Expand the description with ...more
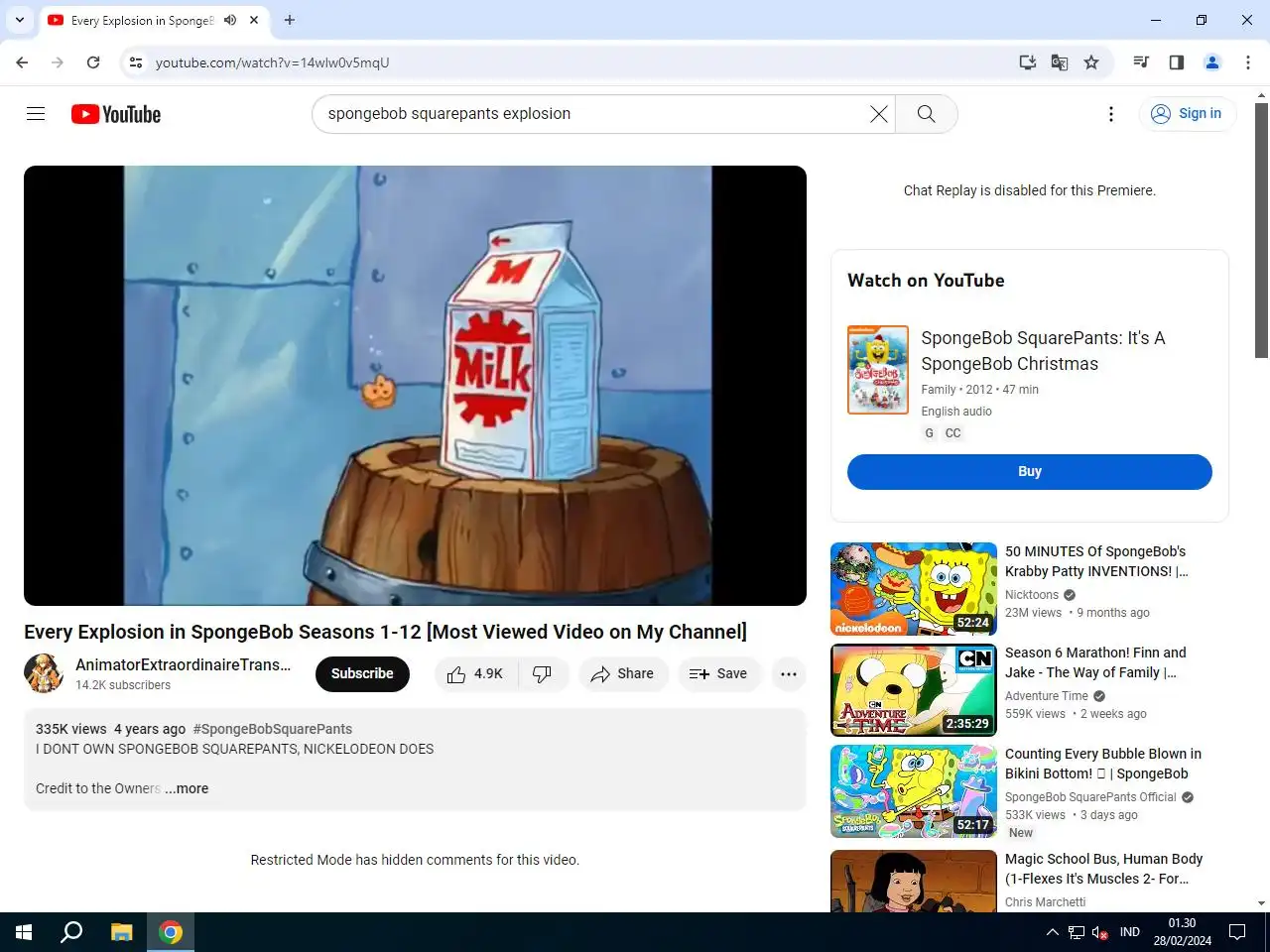 (x=187, y=789)
